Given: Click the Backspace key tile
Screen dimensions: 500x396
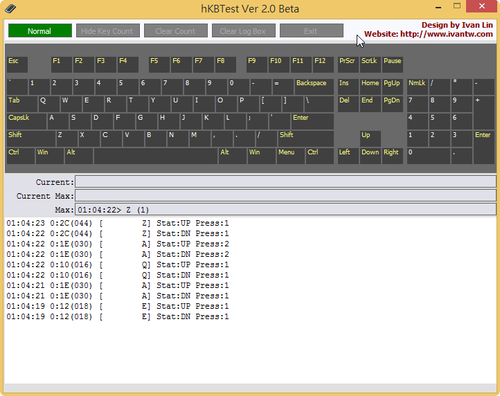Looking at the screenshot, I should (314, 87).
